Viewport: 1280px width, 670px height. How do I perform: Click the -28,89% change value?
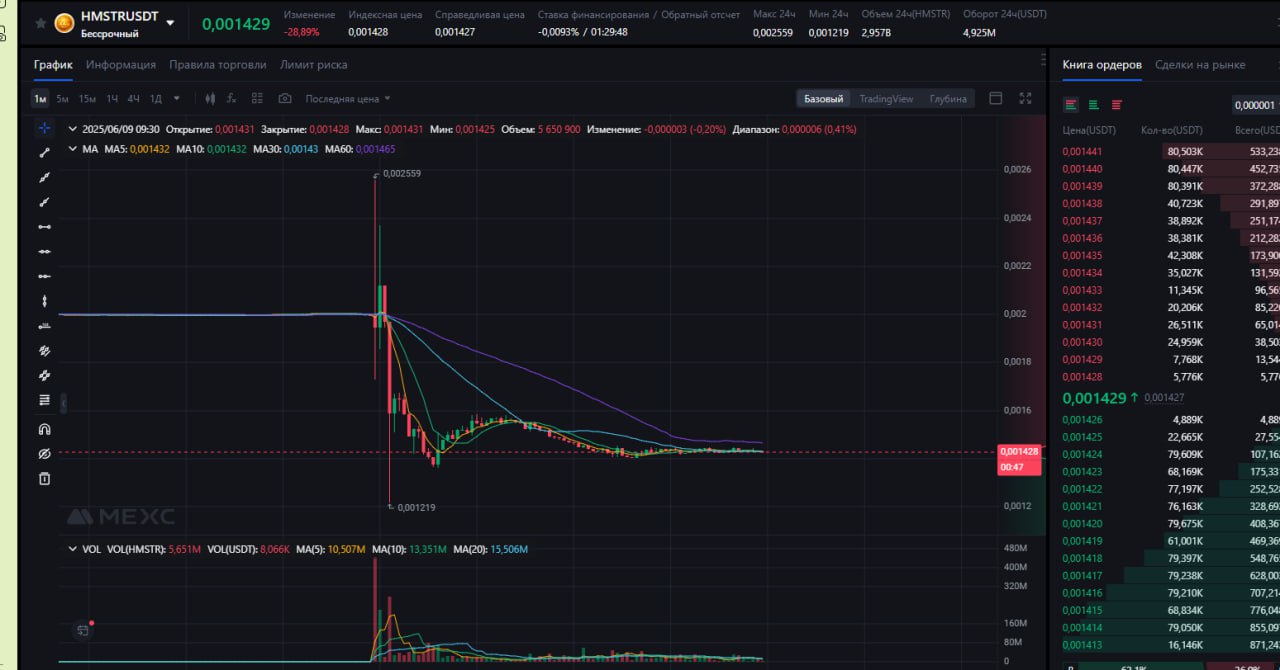tap(304, 32)
